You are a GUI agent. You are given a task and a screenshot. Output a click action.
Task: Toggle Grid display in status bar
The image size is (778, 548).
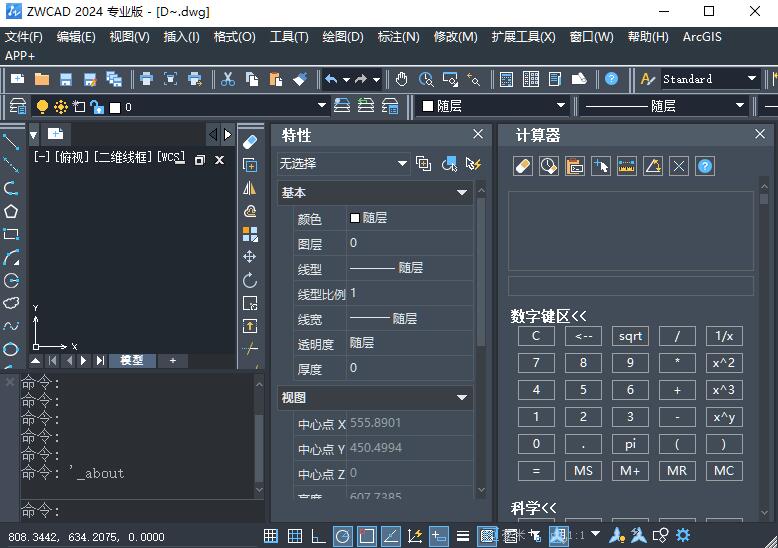coord(295,536)
